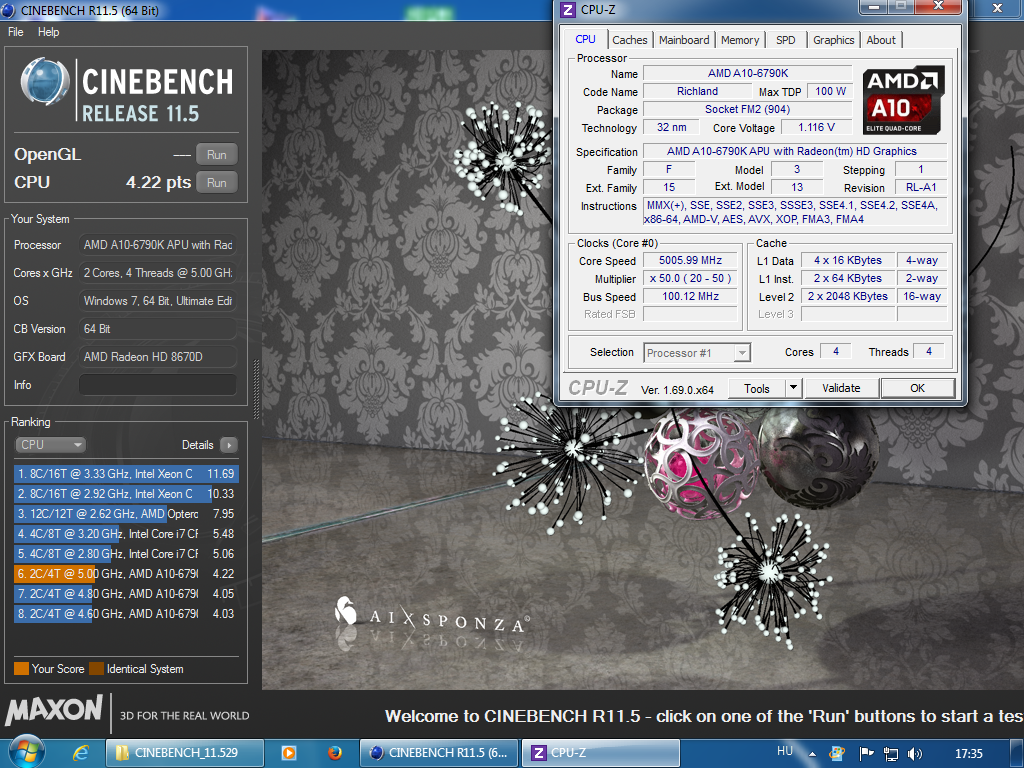Run the OpenGL benchmark
Image resolution: width=1024 pixels, height=768 pixels.
click(x=217, y=155)
